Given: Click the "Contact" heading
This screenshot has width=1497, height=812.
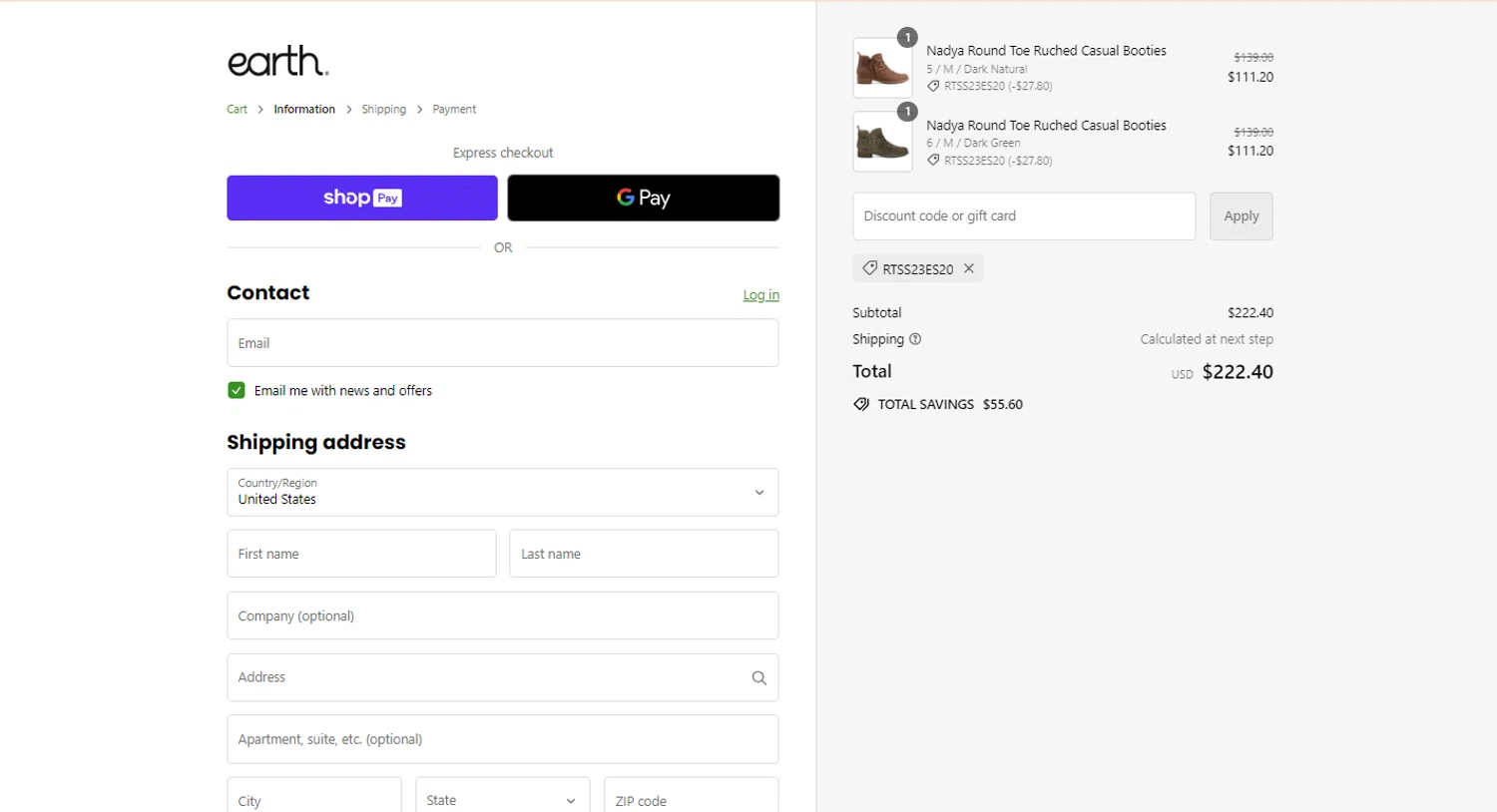Looking at the screenshot, I should 268,292.
